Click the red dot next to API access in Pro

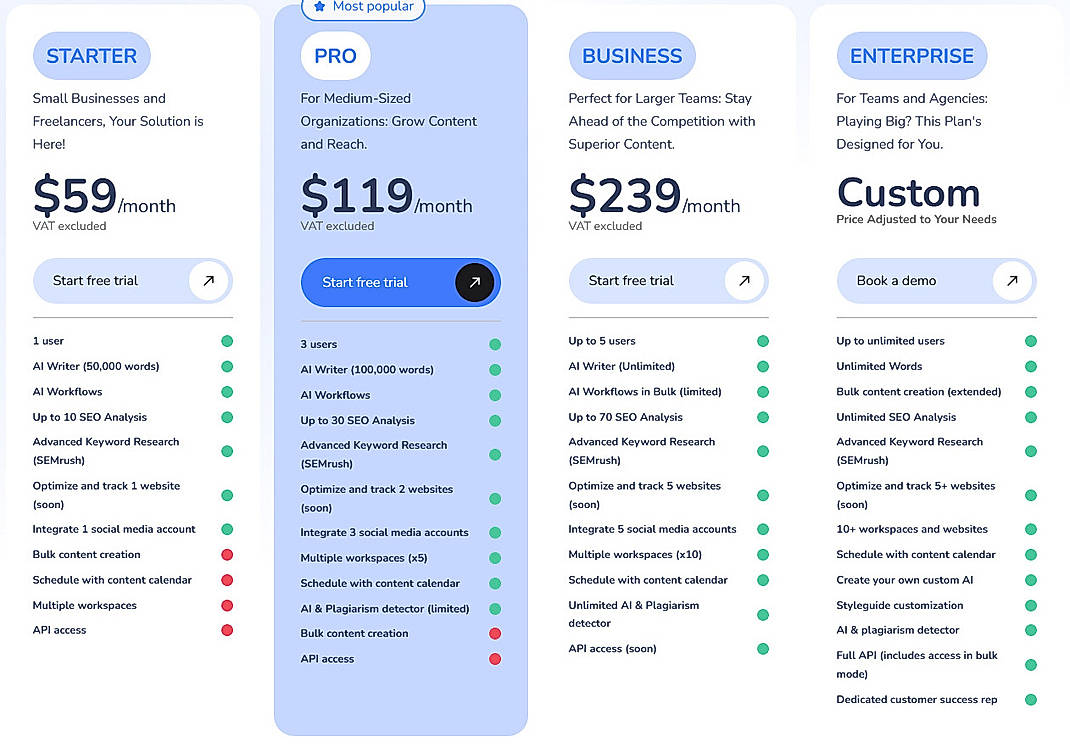495,659
